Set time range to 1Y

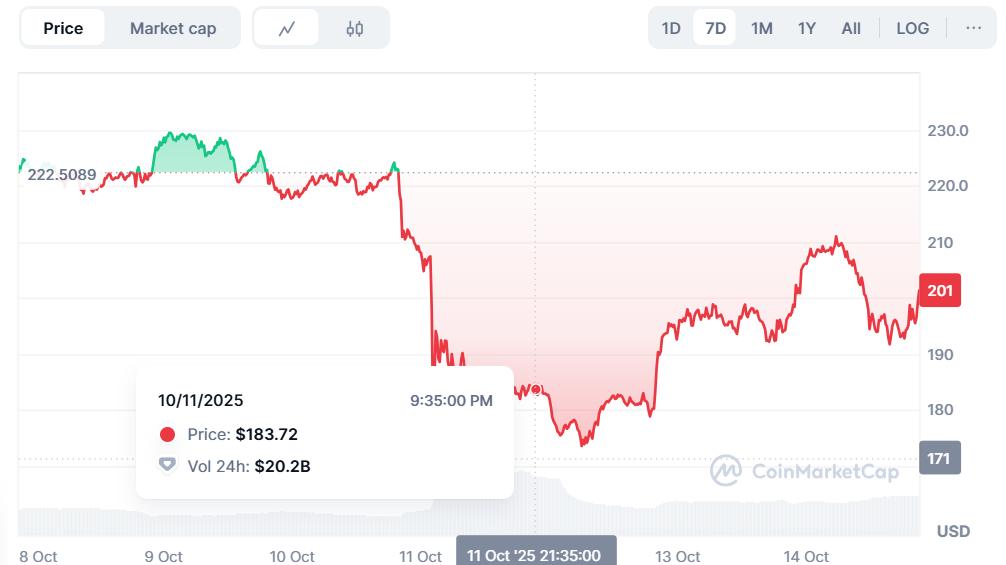[807, 28]
